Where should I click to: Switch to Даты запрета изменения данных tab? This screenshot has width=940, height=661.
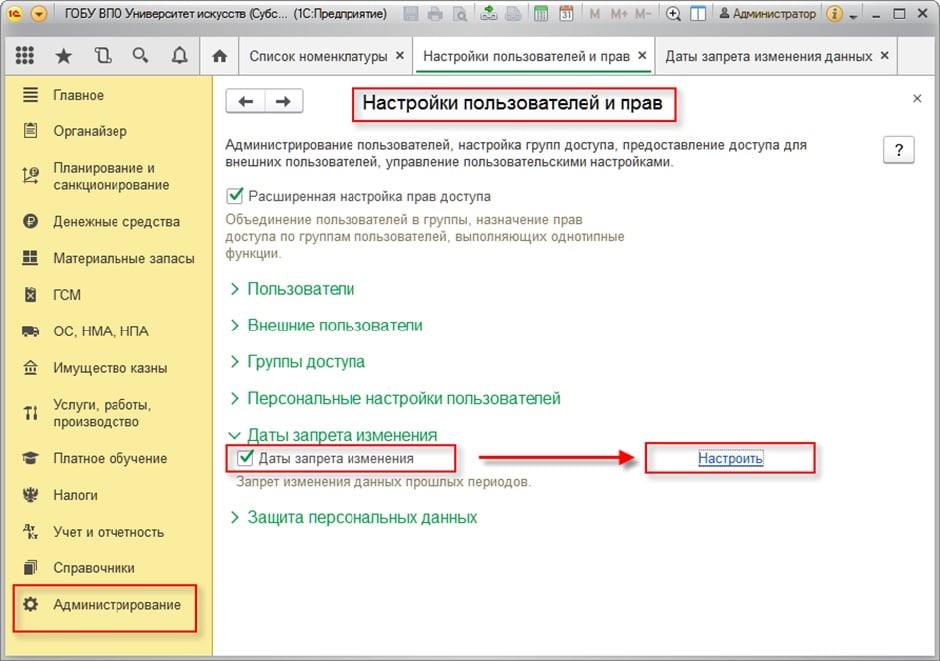(x=768, y=56)
